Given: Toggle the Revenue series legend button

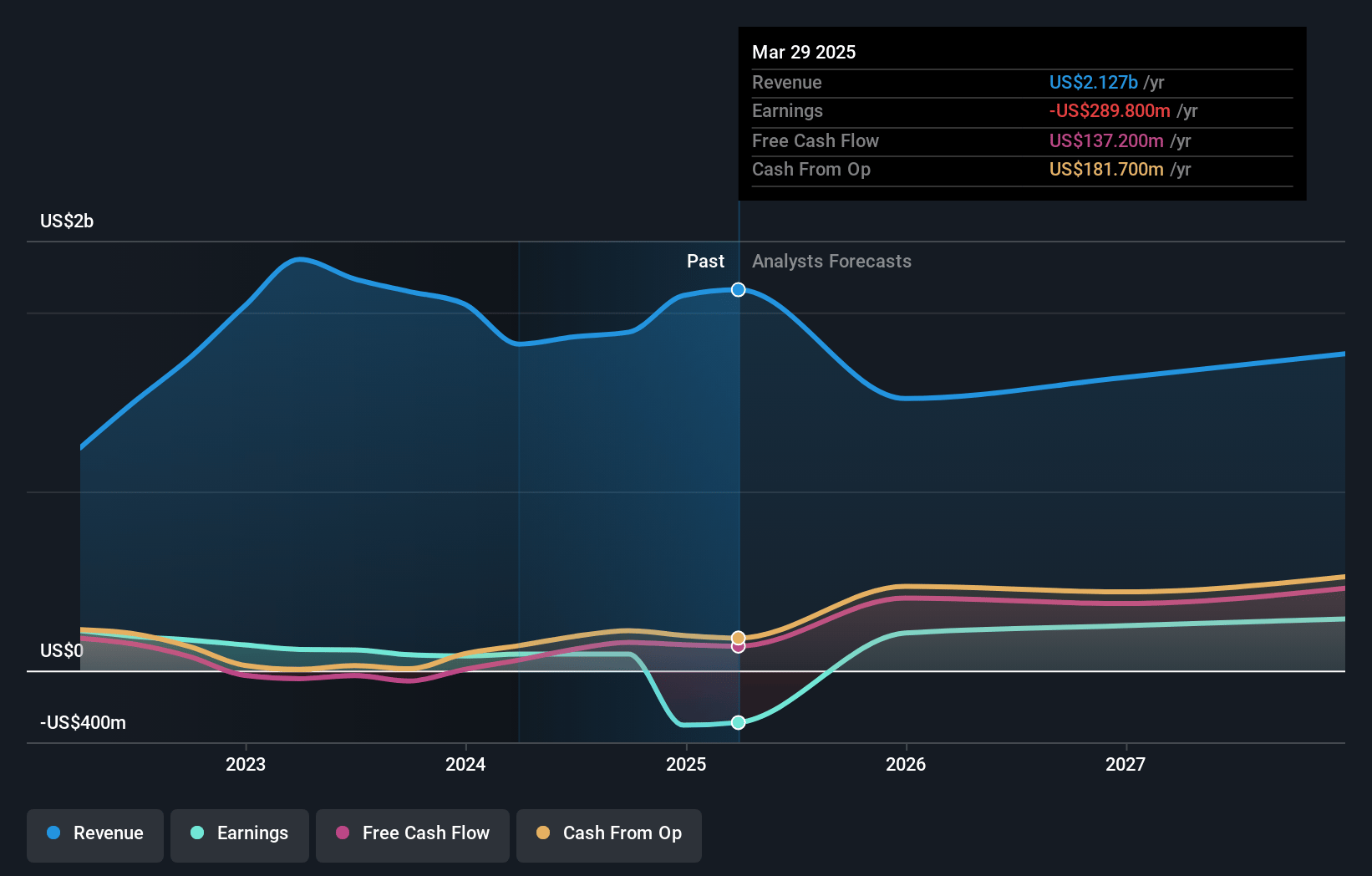Looking at the screenshot, I should 95,835.
